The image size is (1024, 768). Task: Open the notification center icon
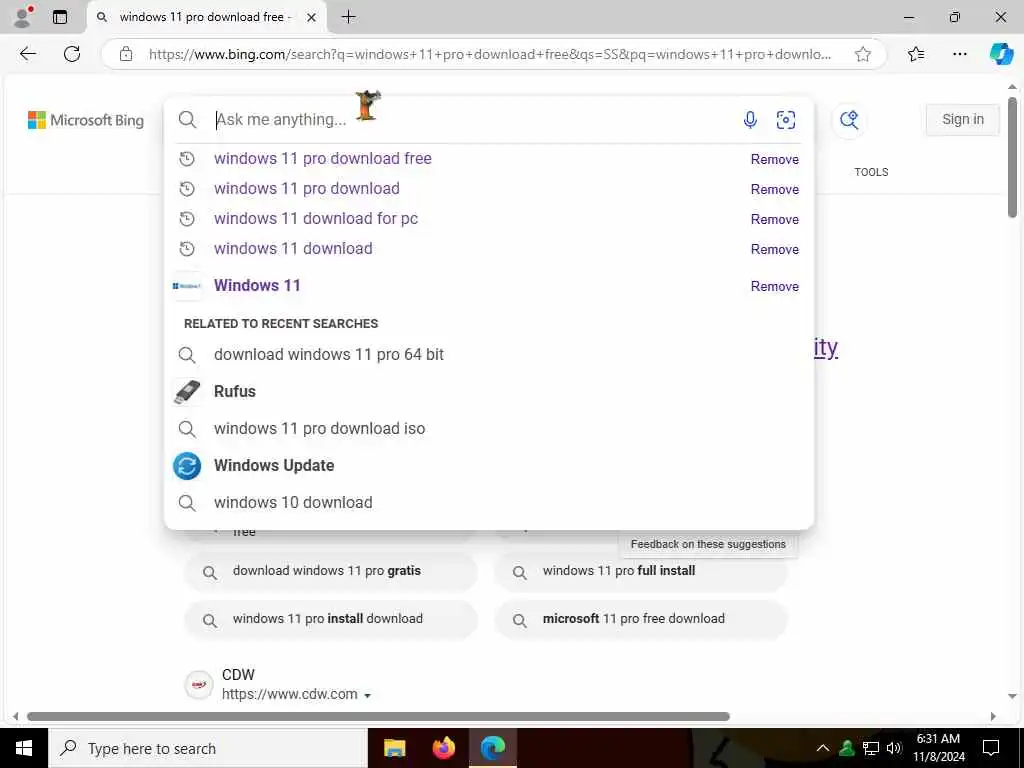(991, 748)
